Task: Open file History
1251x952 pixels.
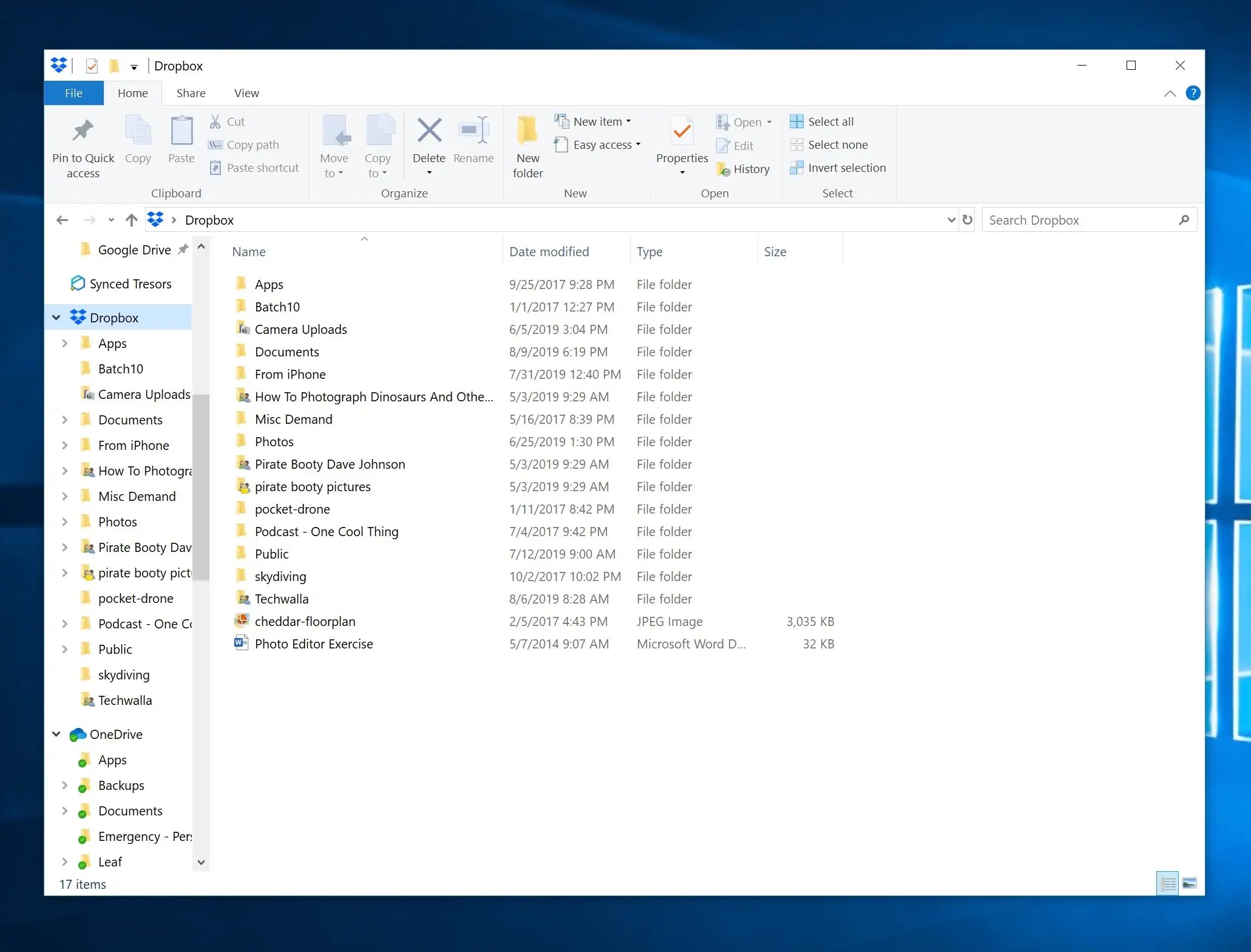Action: pos(744,169)
